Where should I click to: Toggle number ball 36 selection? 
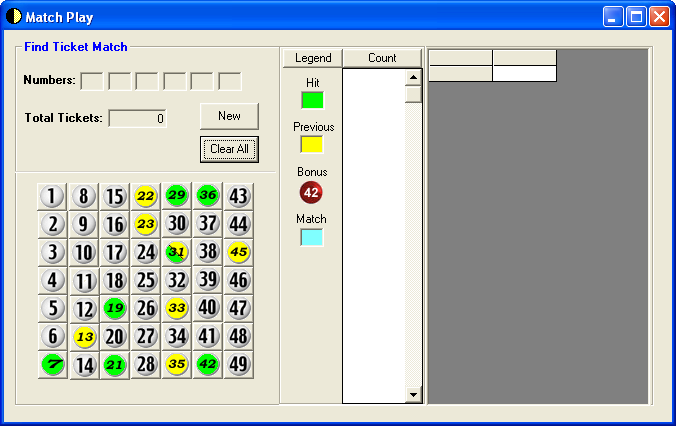pos(208,196)
